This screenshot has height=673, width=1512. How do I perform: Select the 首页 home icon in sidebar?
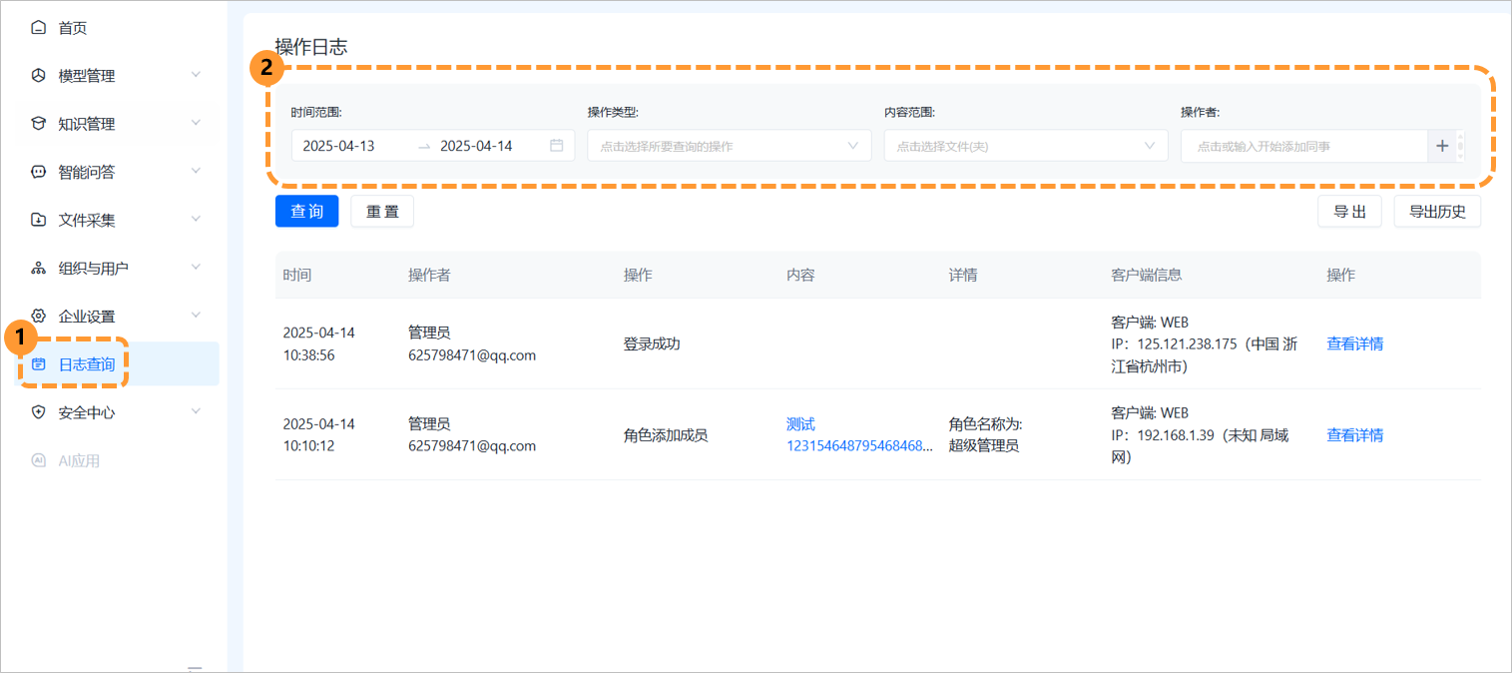coord(39,27)
